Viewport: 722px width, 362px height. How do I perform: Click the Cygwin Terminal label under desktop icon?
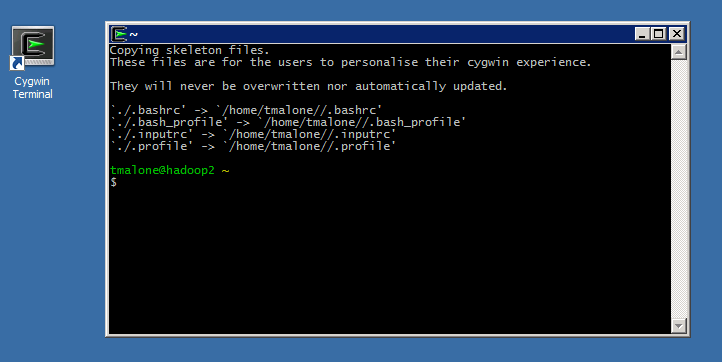click(x=32, y=88)
